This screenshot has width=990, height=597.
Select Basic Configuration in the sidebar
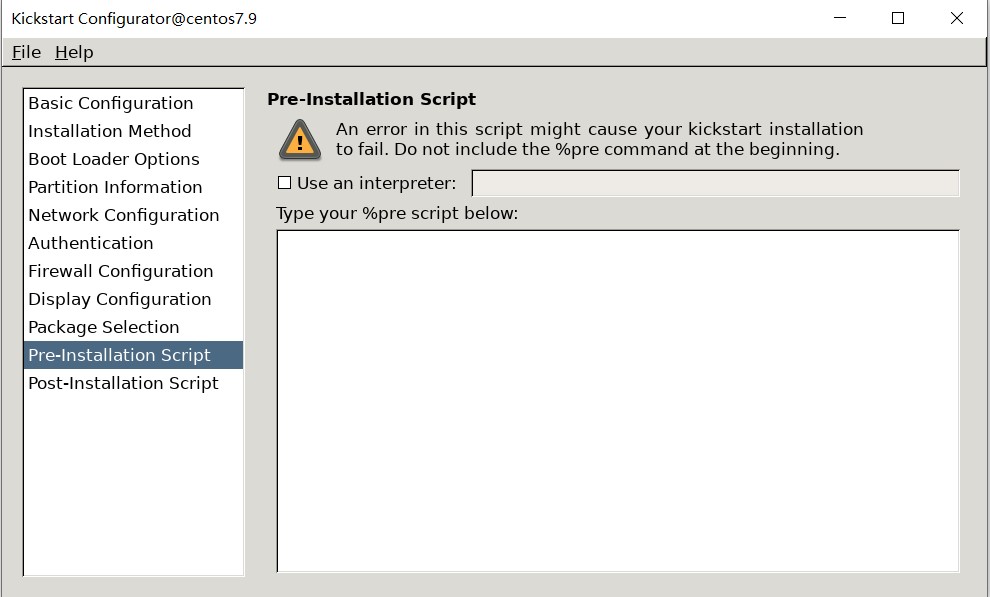point(133,103)
